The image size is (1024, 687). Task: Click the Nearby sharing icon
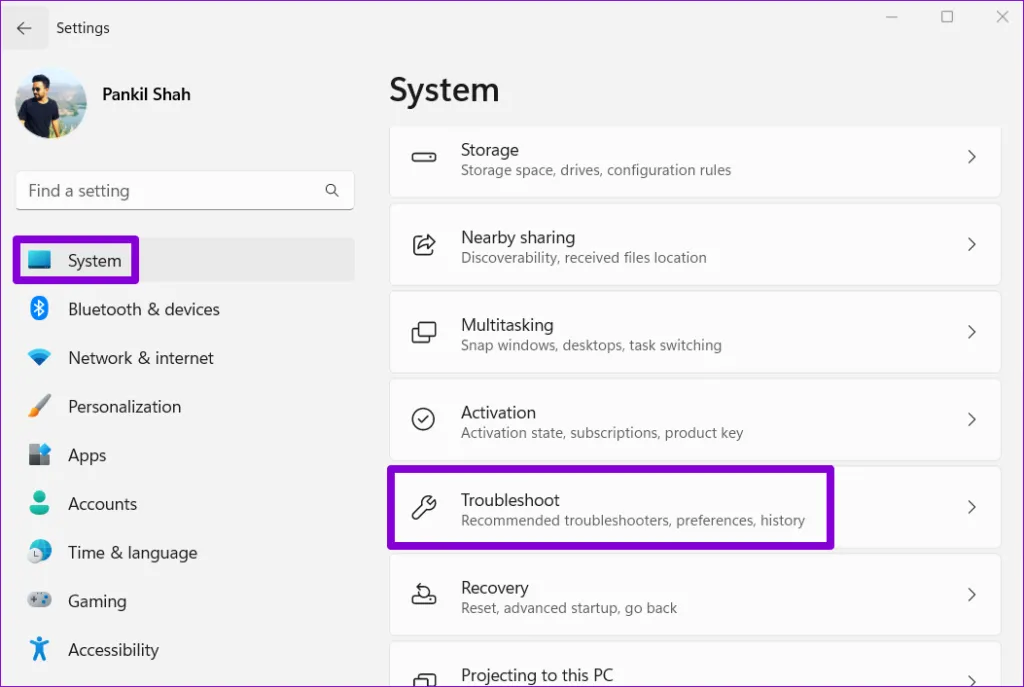[x=424, y=245]
